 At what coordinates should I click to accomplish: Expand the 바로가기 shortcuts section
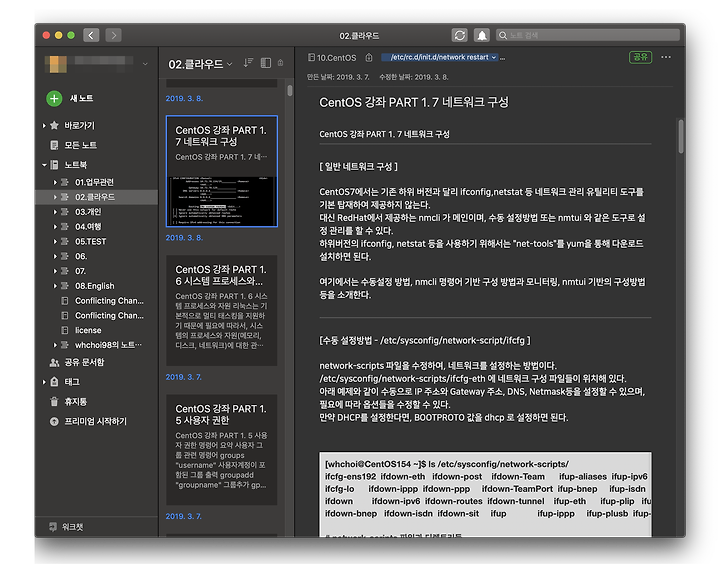pyautogui.click(x=44, y=125)
